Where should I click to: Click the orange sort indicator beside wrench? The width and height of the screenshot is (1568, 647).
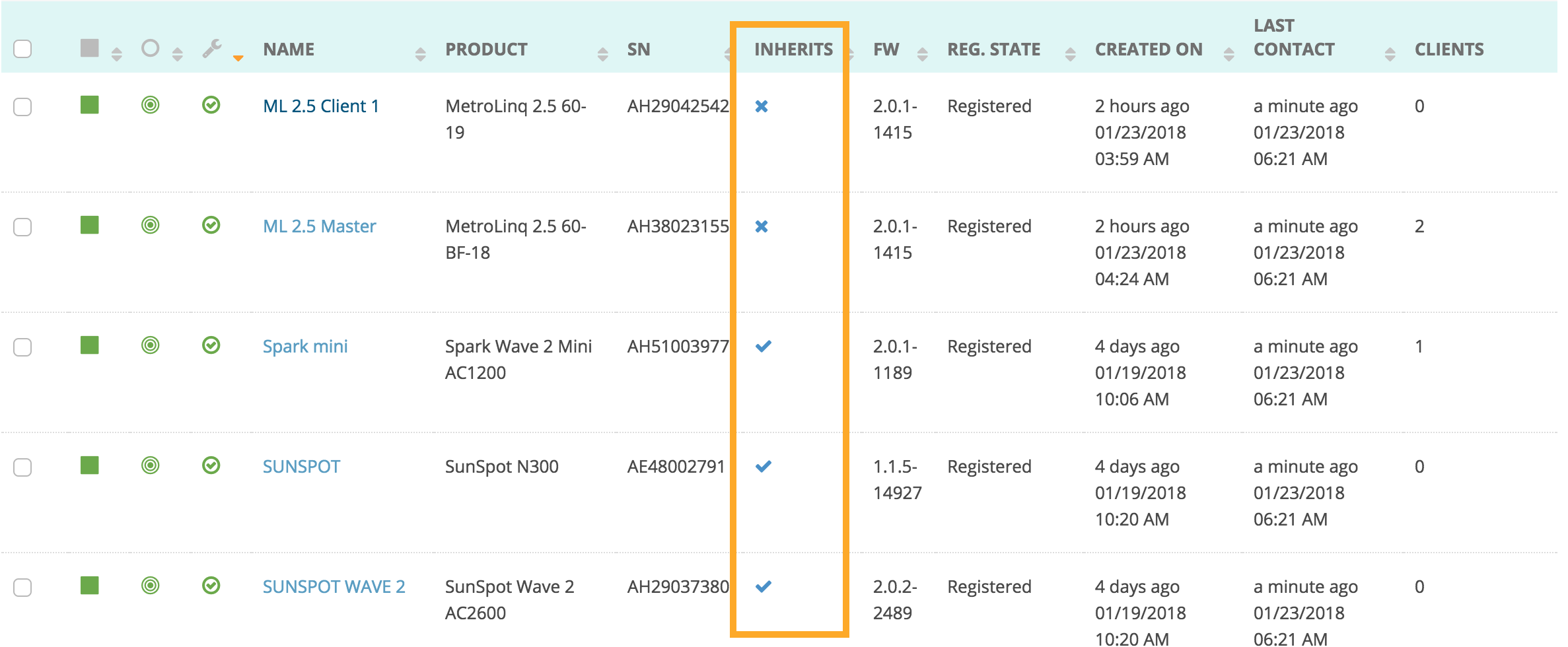coord(238,59)
